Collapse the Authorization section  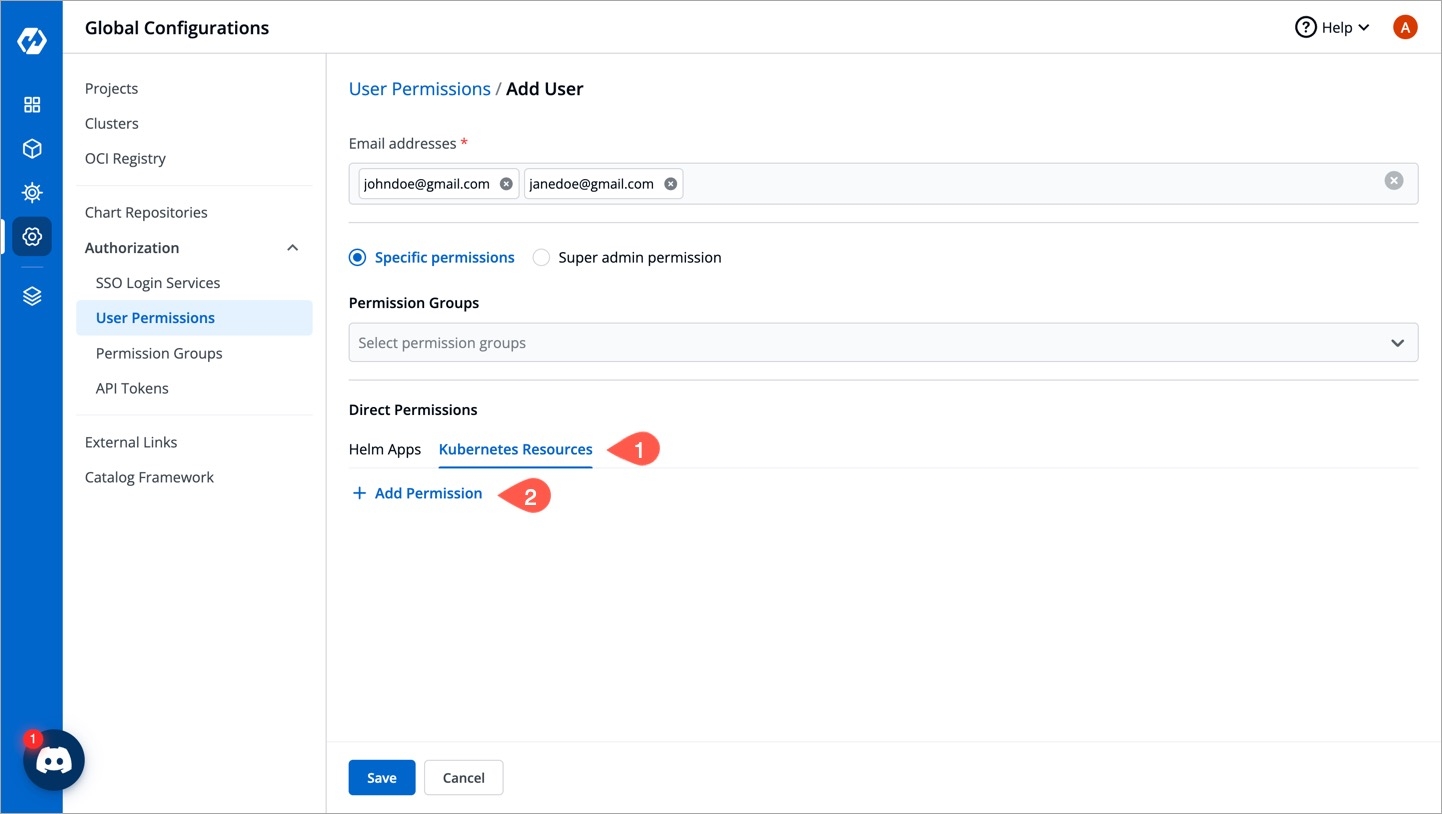pyautogui.click(x=292, y=248)
